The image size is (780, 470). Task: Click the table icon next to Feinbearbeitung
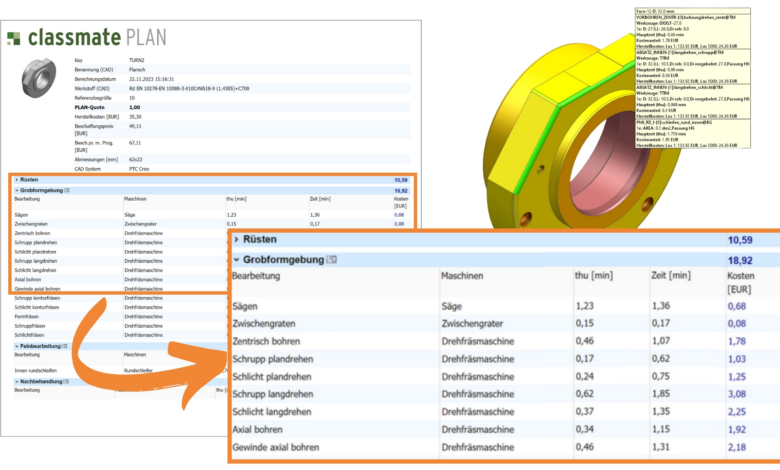point(65,346)
